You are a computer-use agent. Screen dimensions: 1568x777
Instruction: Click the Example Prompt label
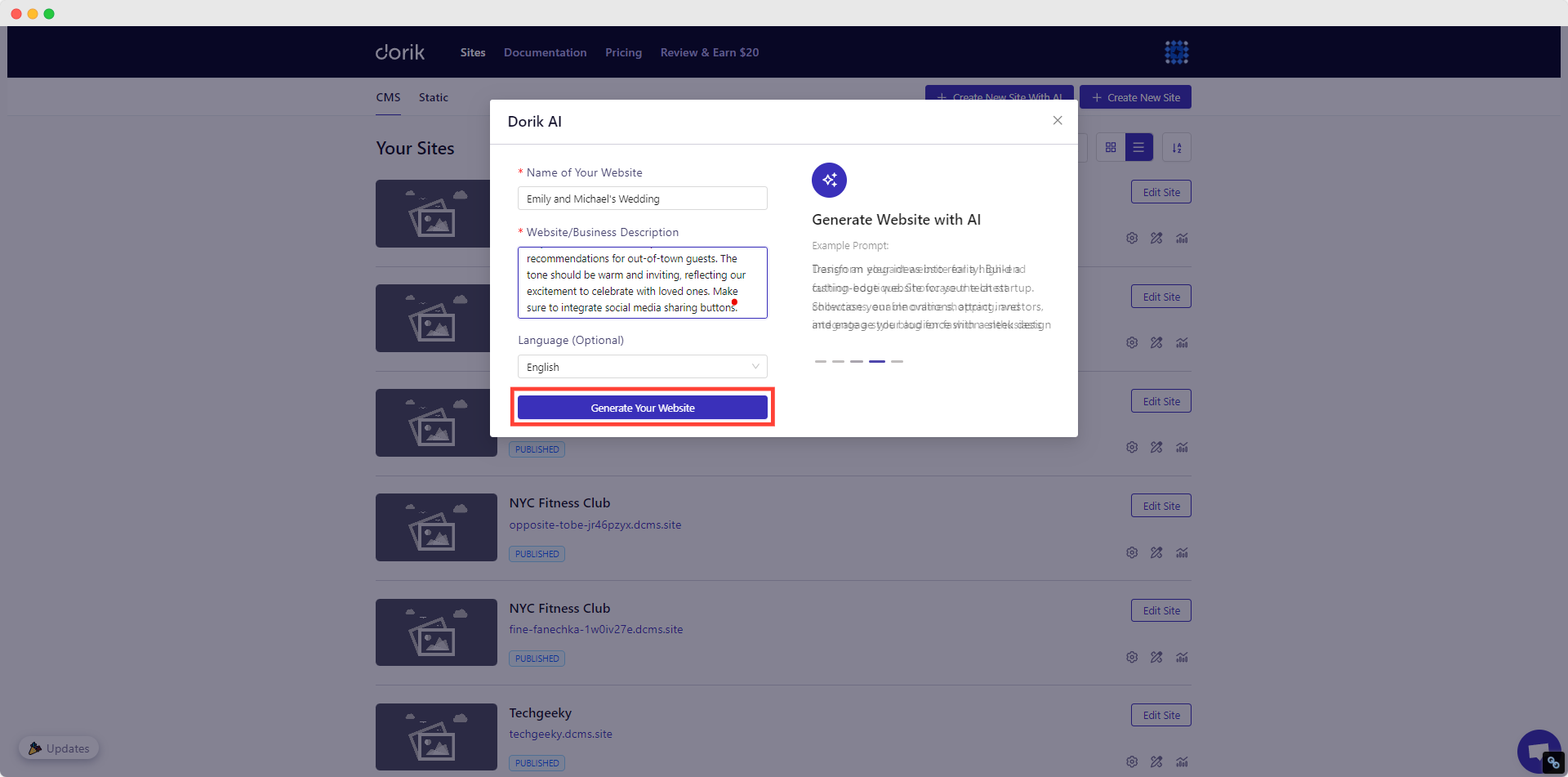click(x=850, y=245)
